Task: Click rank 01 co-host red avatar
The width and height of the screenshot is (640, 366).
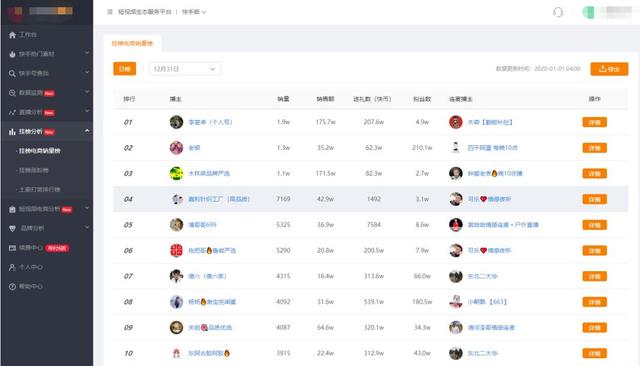Action: [x=456, y=122]
